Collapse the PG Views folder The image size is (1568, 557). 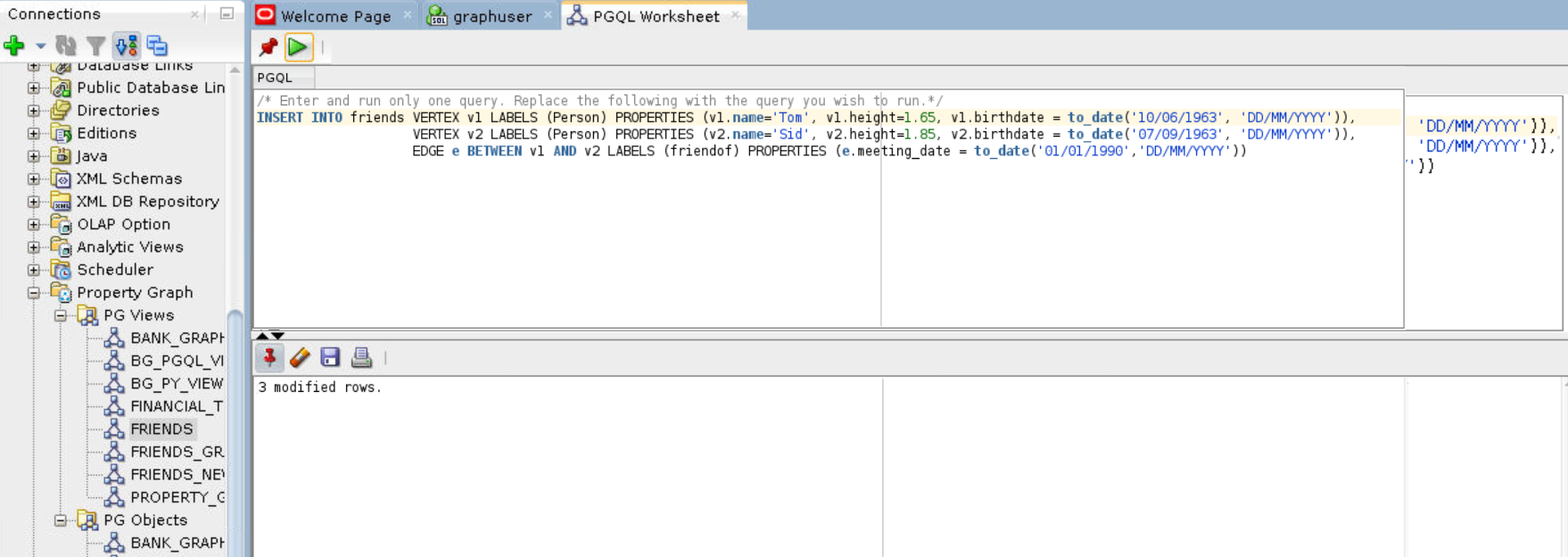pyautogui.click(x=61, y=315)
